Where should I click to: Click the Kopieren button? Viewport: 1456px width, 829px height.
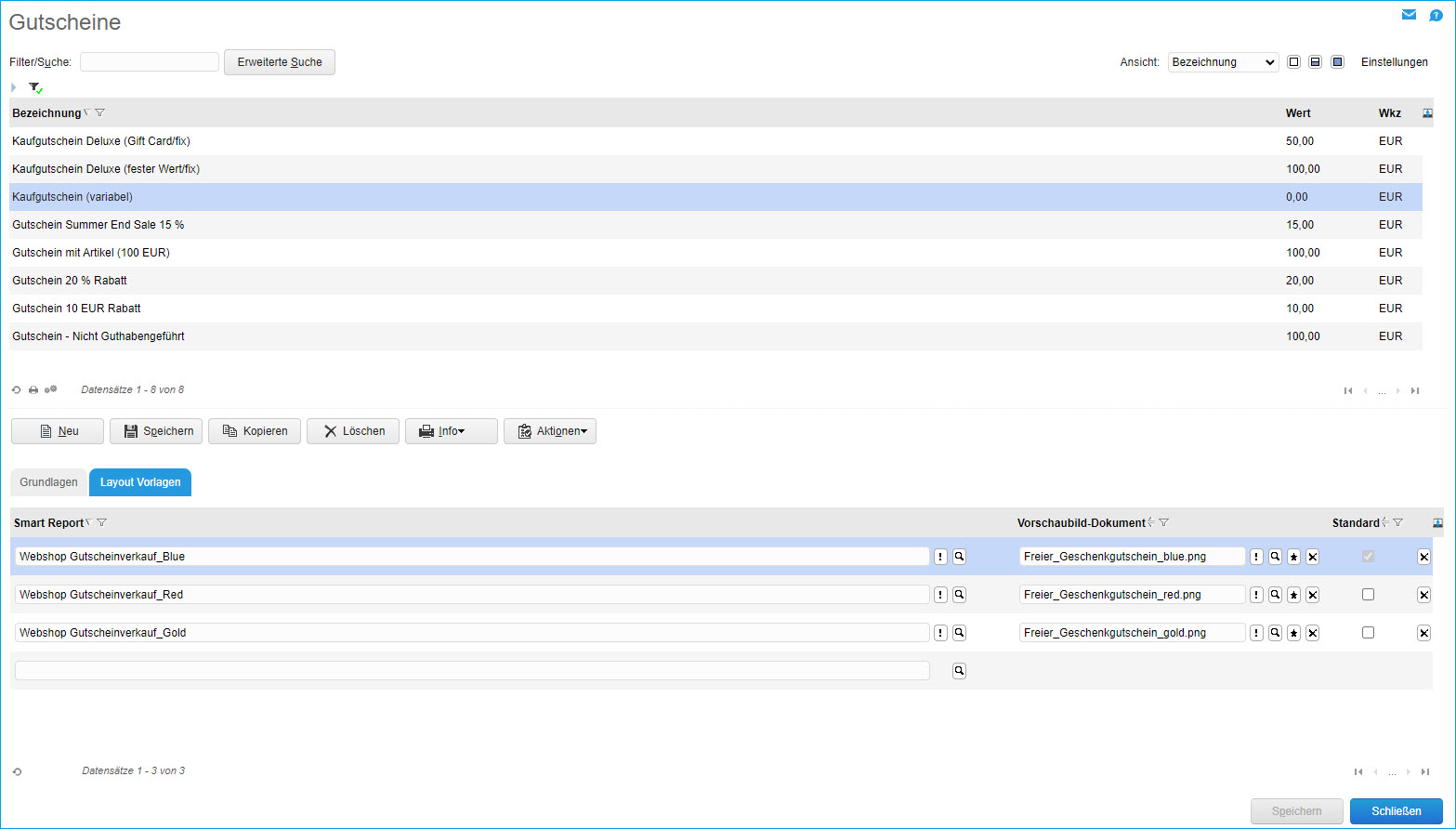pyautogui.click(x=255, y=431)
